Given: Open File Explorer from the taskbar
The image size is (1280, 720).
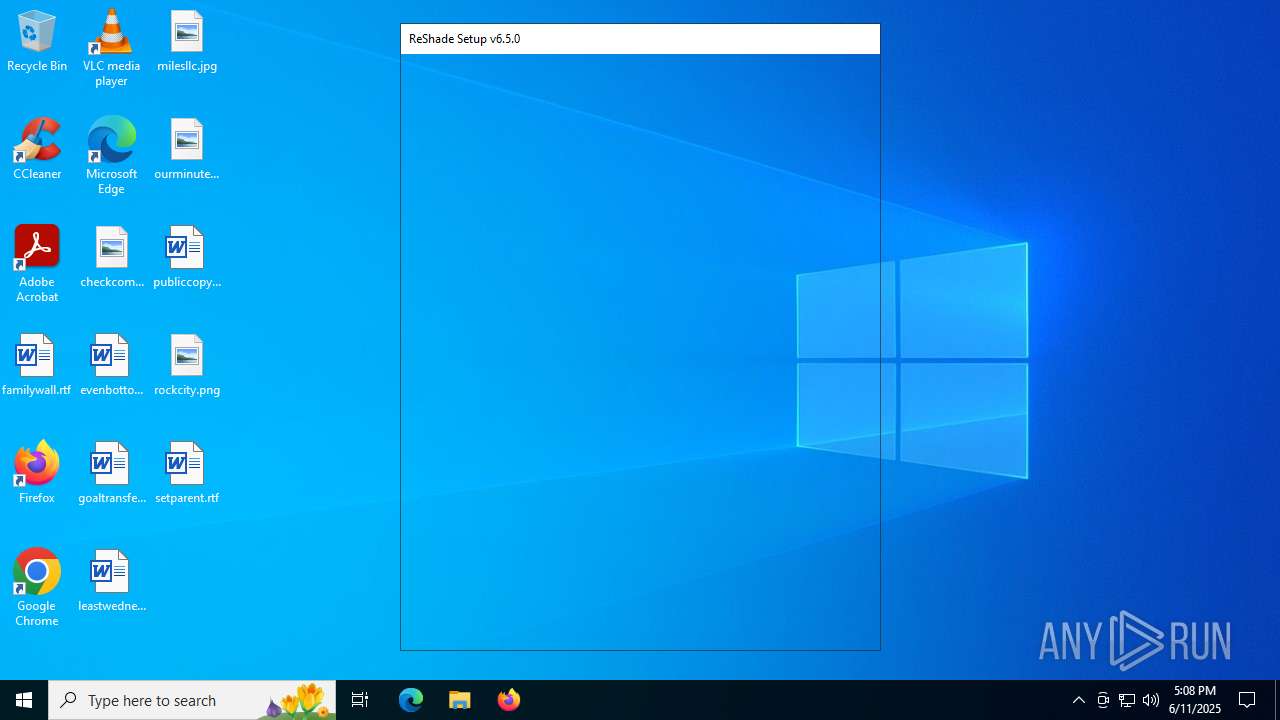Looking at the screenshot, I should pyautogui.click(x=460, y=700).
